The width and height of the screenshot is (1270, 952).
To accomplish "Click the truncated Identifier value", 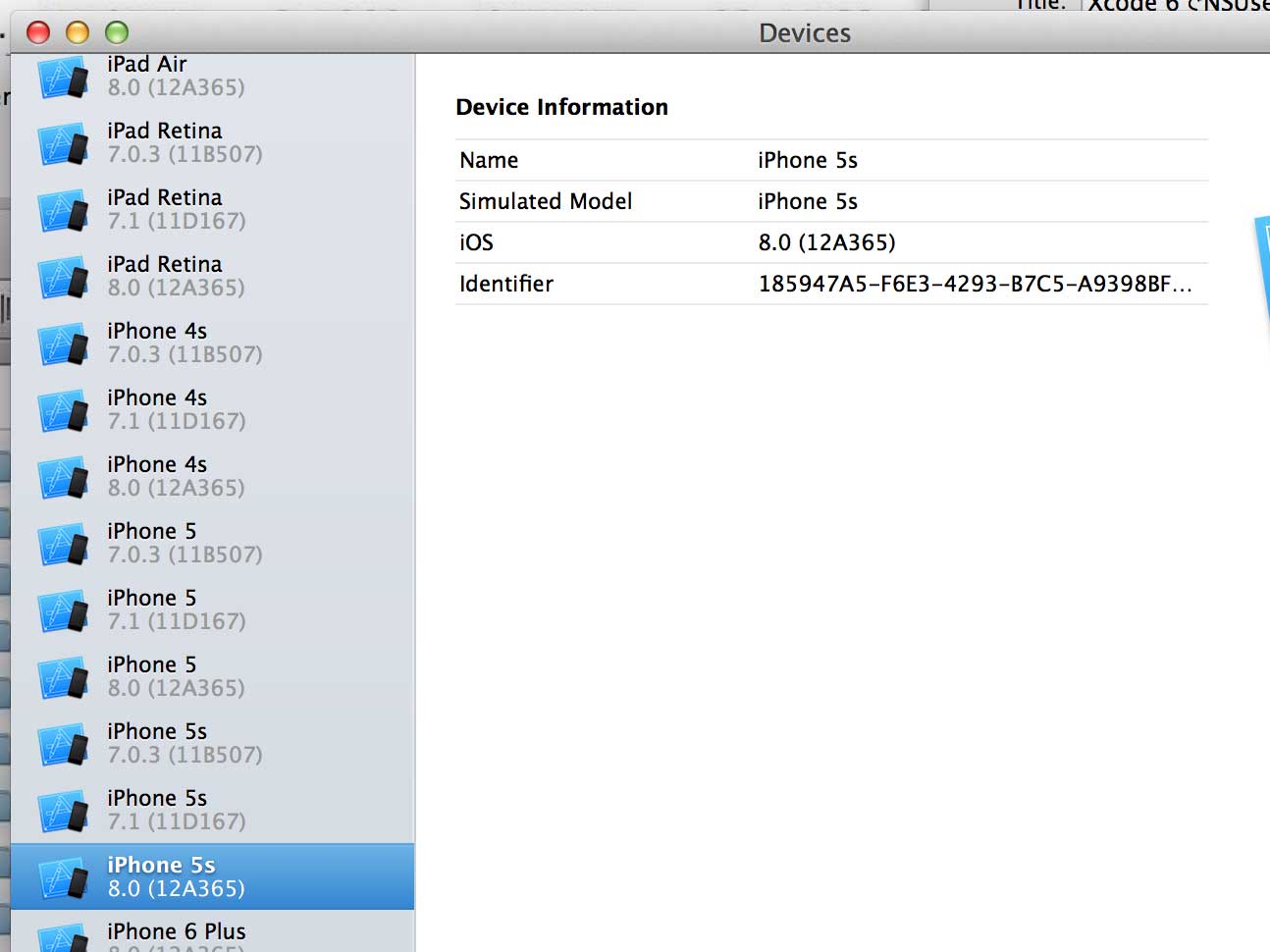I will pyautogui.click(x=975, y=284).
